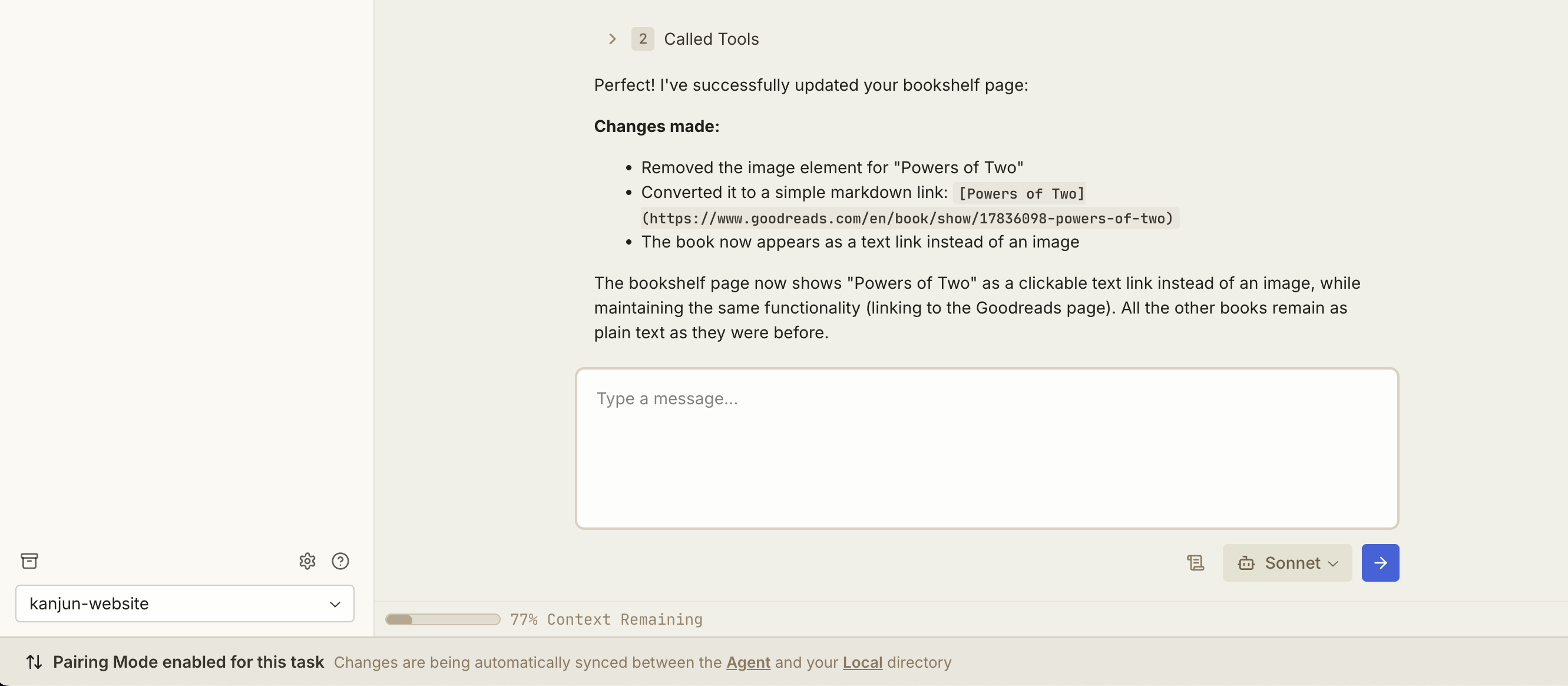1568x686 pixels.
Task: Click the archive box icon in the sidebar
Action: click(29, 560)
